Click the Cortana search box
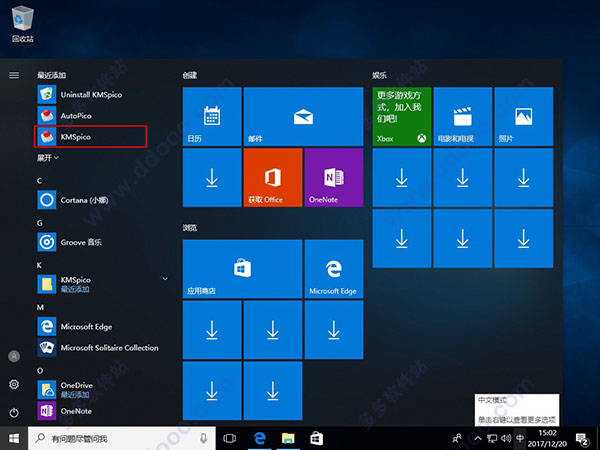Image resolution: width=600 pixels, height=450 pixels. pyautogui.click(x=122, y=439)
